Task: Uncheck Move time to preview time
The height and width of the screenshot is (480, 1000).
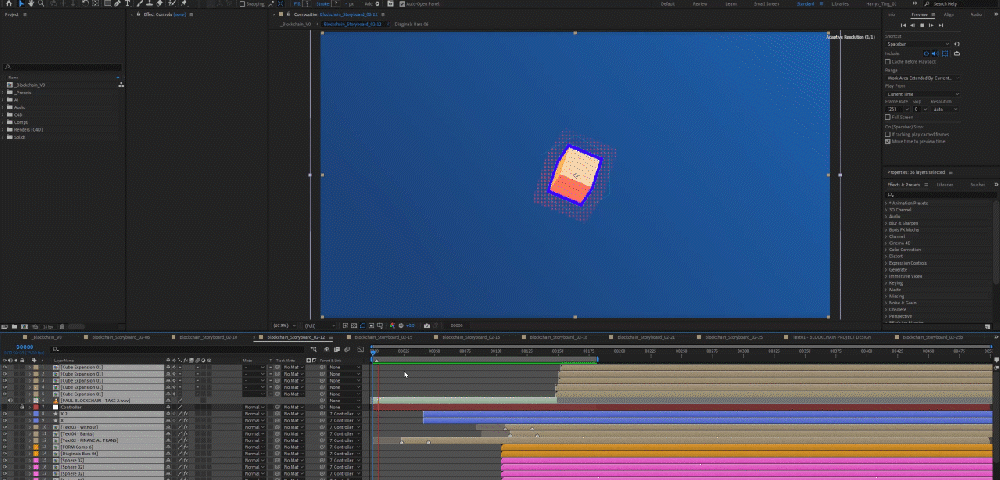Action: click(888, 140)
